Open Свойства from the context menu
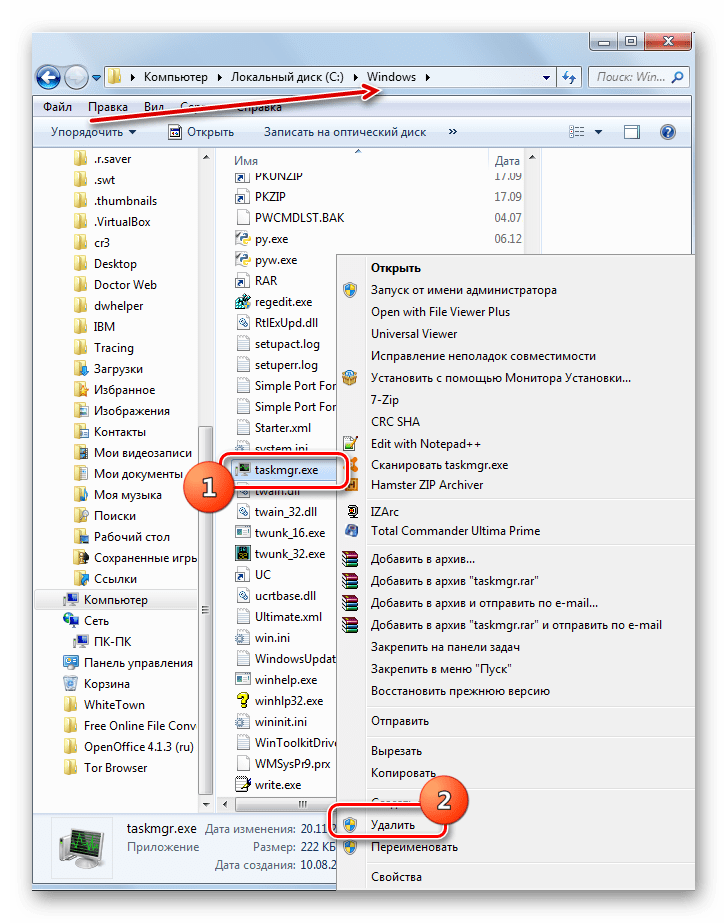The width and height of the screenshot is (727, 923). click(396, 876)
